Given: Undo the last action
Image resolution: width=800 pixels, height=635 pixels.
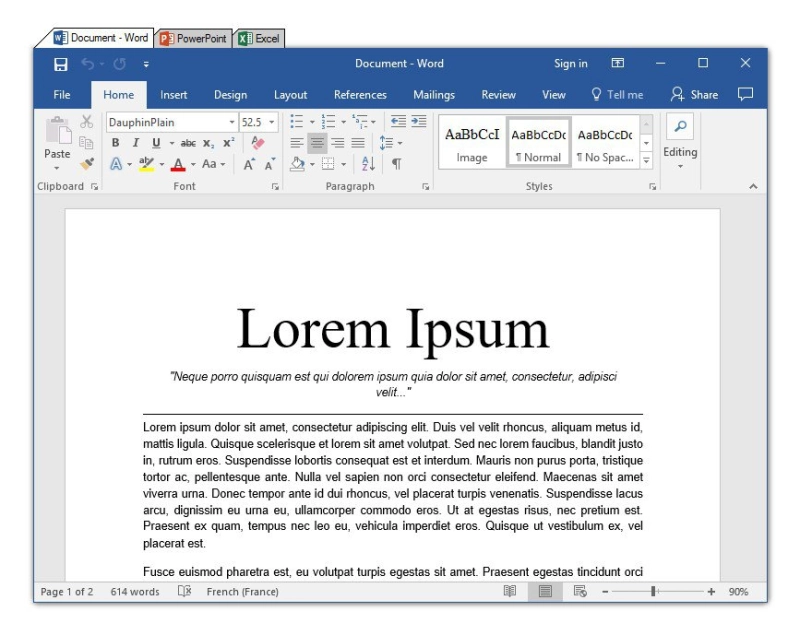Looking at the screenshot, I should [x=88, y=64].
